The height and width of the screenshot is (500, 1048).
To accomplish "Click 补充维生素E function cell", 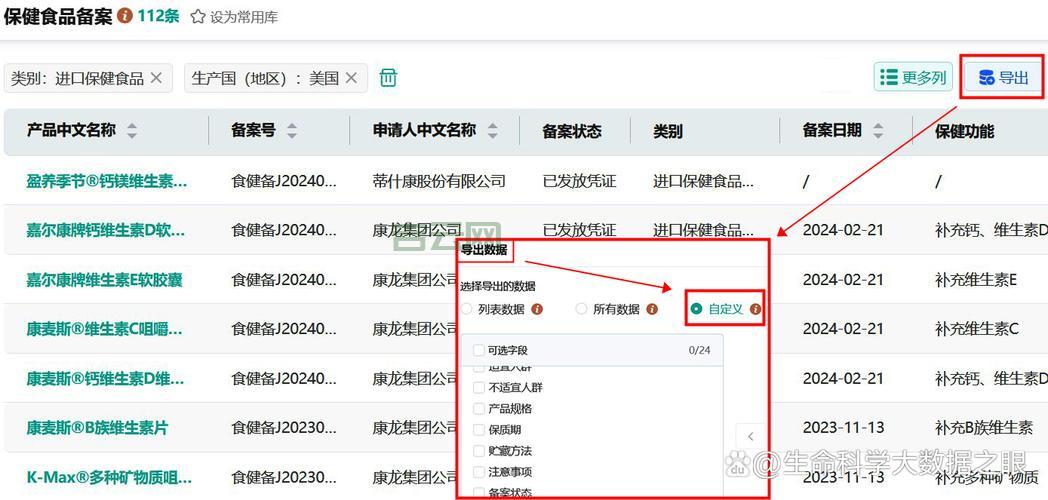I will point(976,279).
